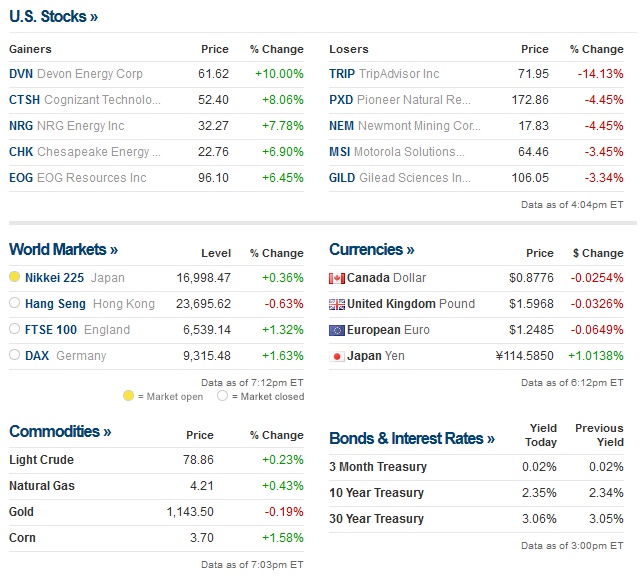Screen dimensions: 640x577
Task: Open the PXD ticker link
Action: click(x=341, y=100)
